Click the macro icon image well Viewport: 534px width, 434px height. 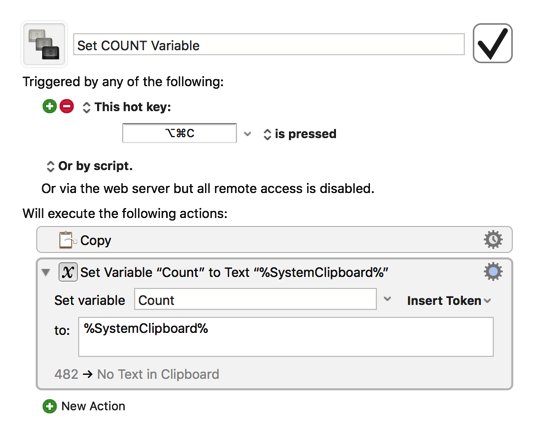[44, 44]
